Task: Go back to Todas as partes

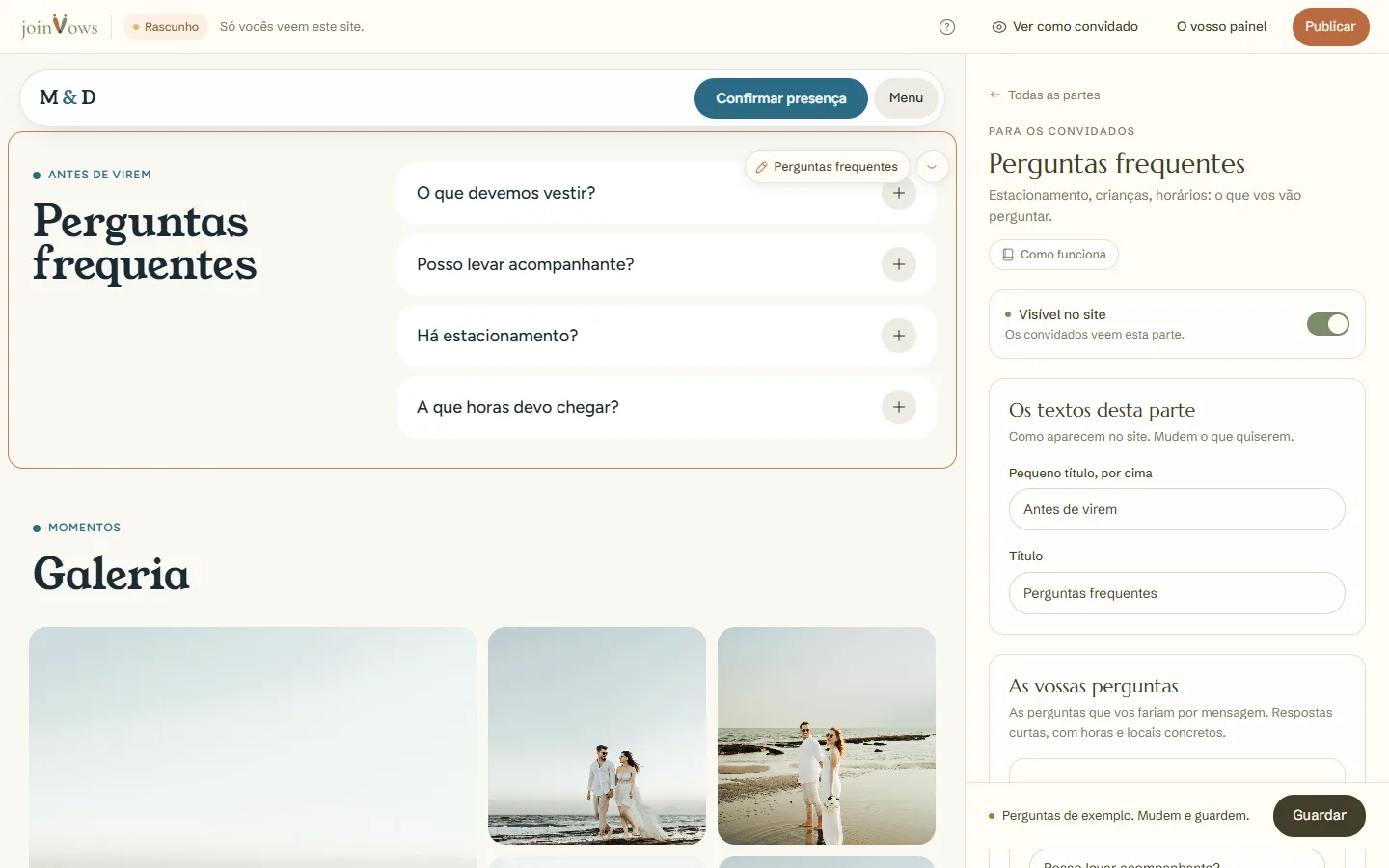Action: pyautogui.click(x=1045, y=95)
